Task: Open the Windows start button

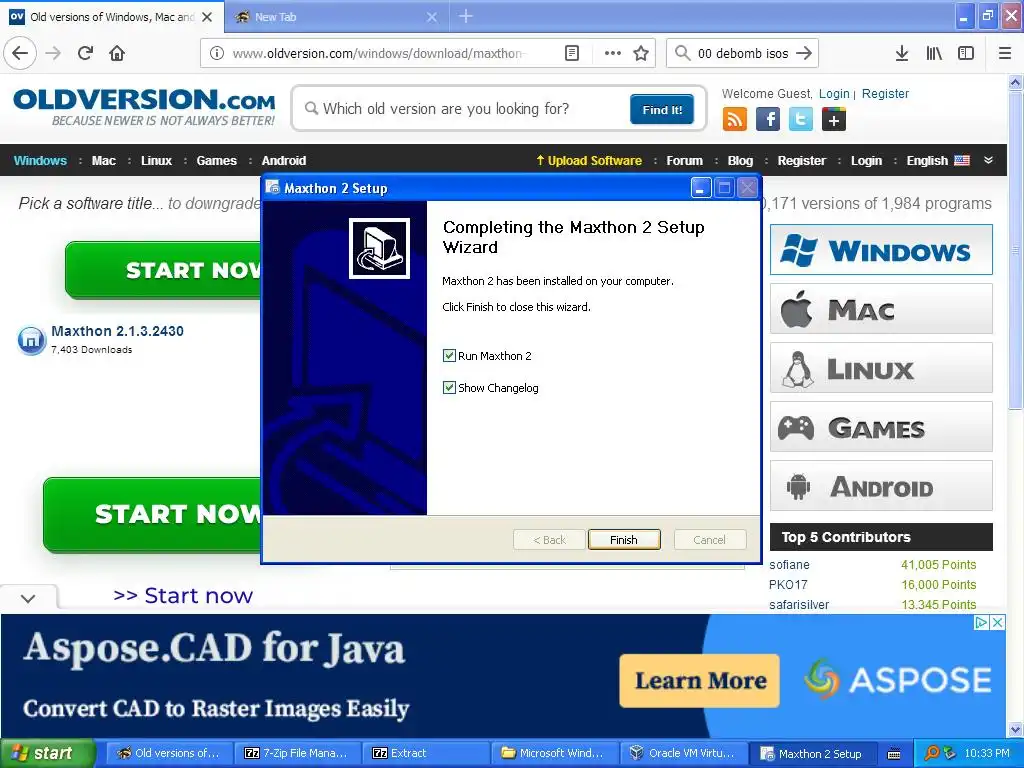Action: click(47, 753)
